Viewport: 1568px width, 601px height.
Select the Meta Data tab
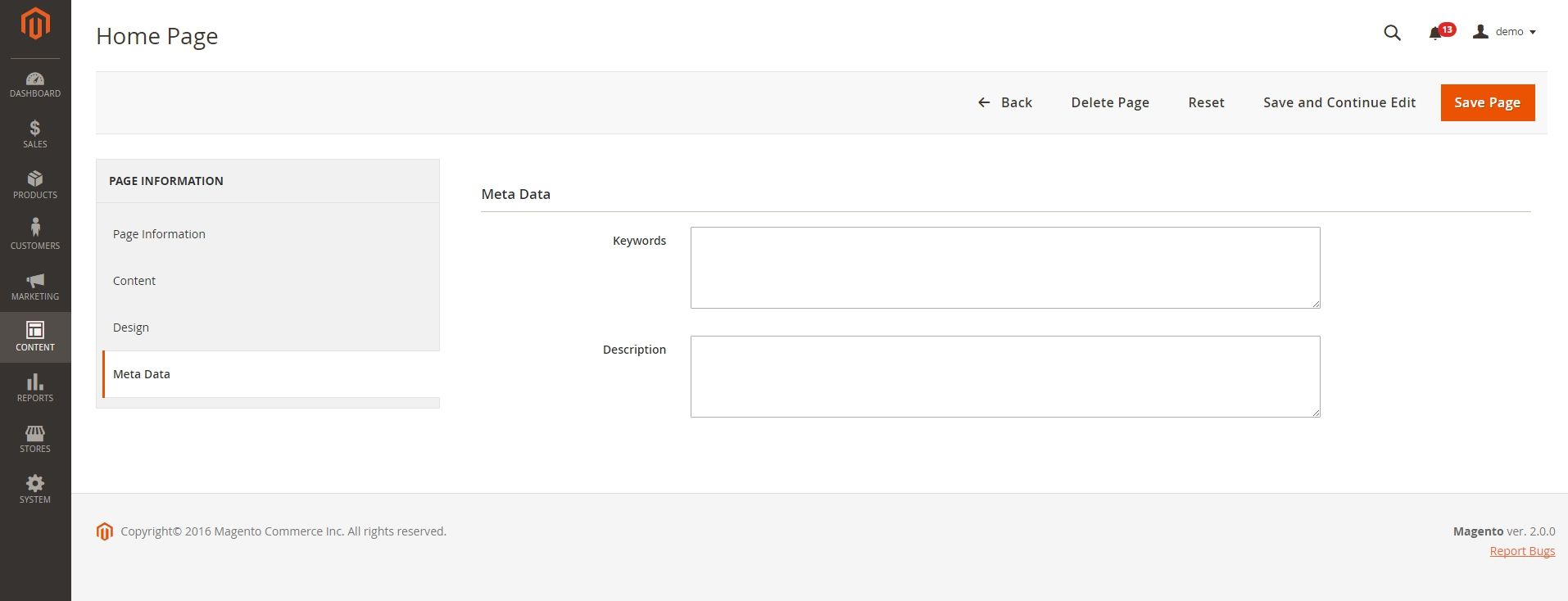(271, 374)
